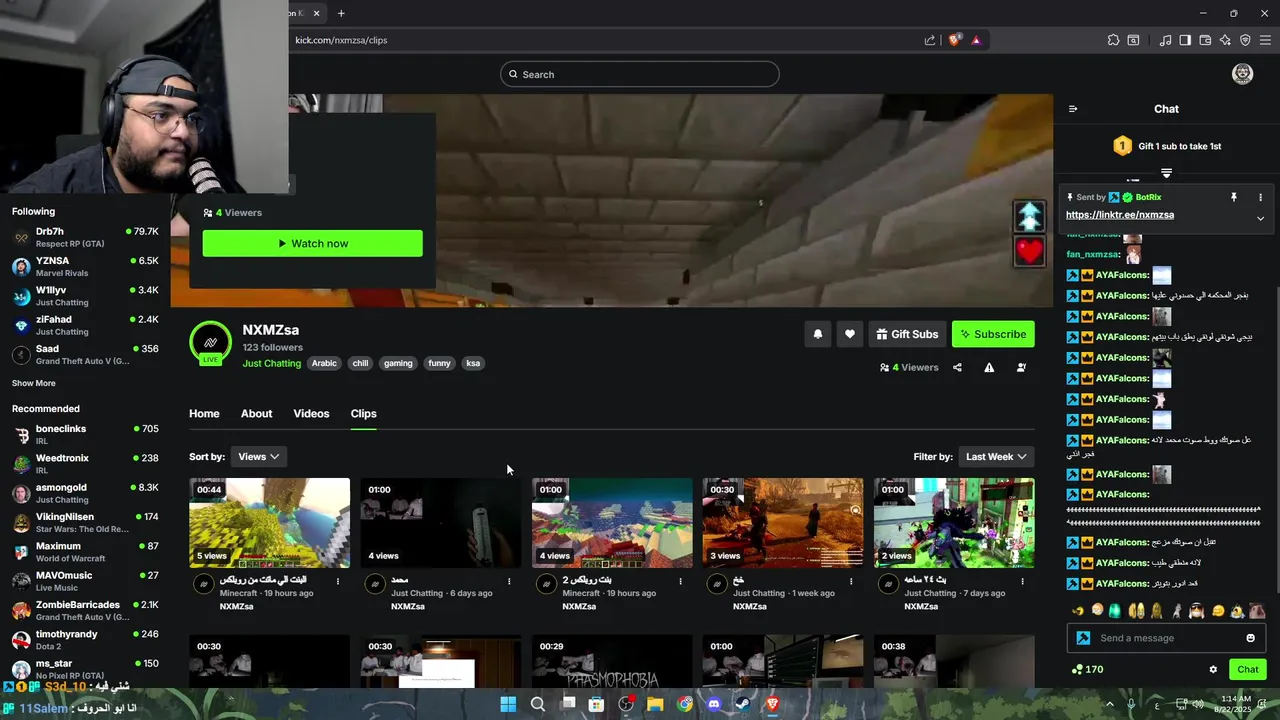
Task: Open Windows Start menu
Action: [508, 704]
